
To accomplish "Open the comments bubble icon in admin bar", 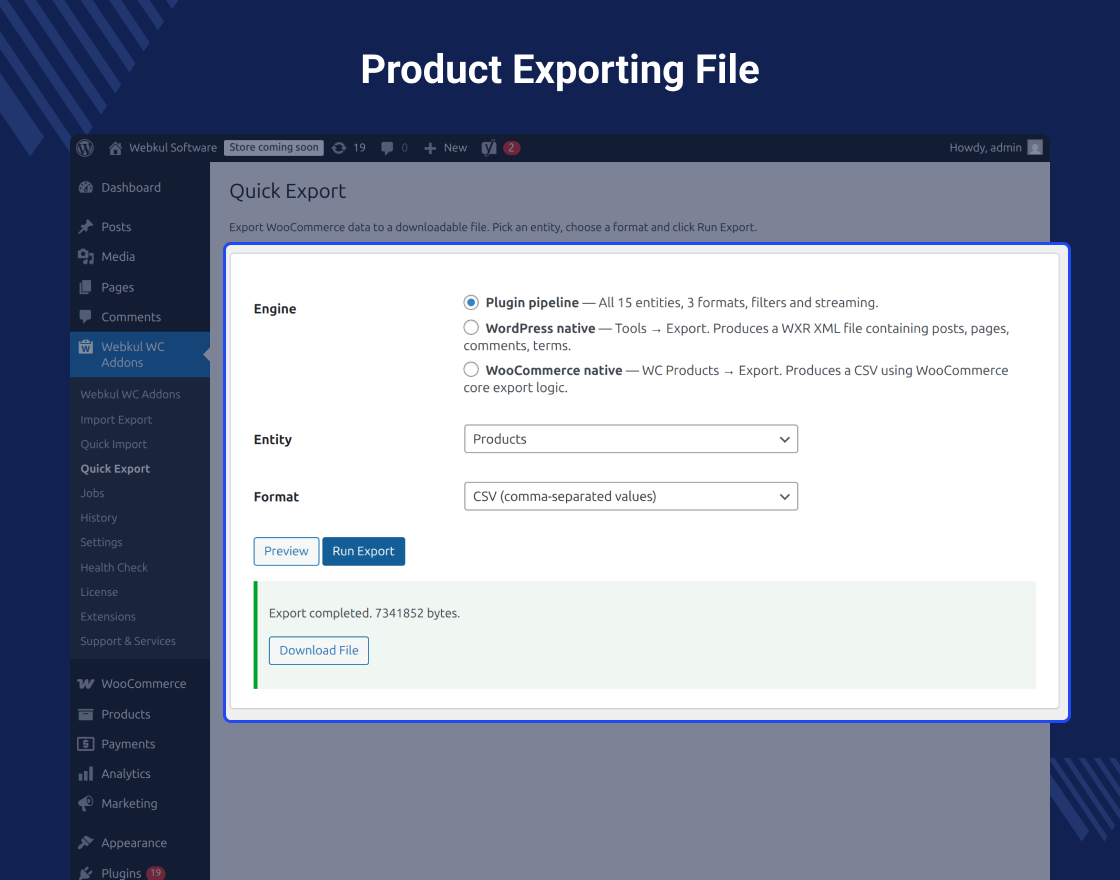I will (x=387, y=148).
